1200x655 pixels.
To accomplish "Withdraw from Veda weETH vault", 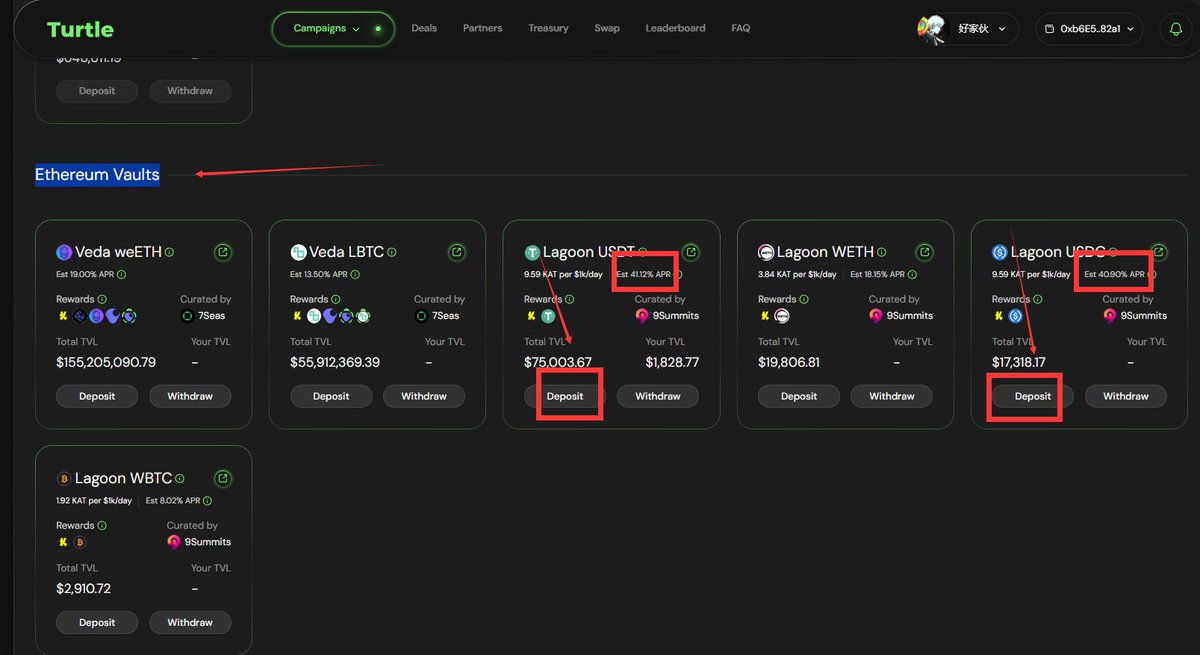I will (190, 396).
